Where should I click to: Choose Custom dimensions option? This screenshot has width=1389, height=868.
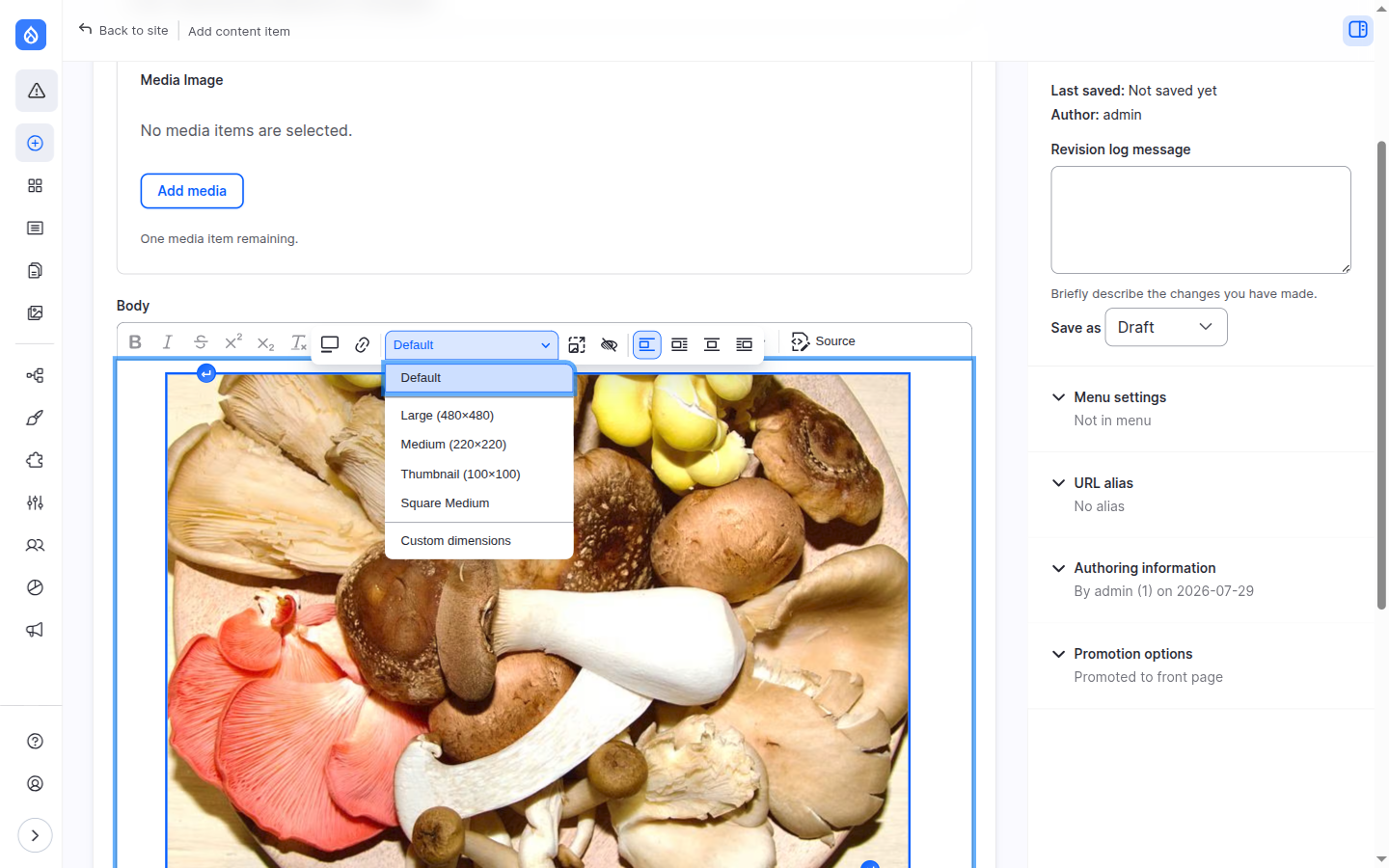479,541
